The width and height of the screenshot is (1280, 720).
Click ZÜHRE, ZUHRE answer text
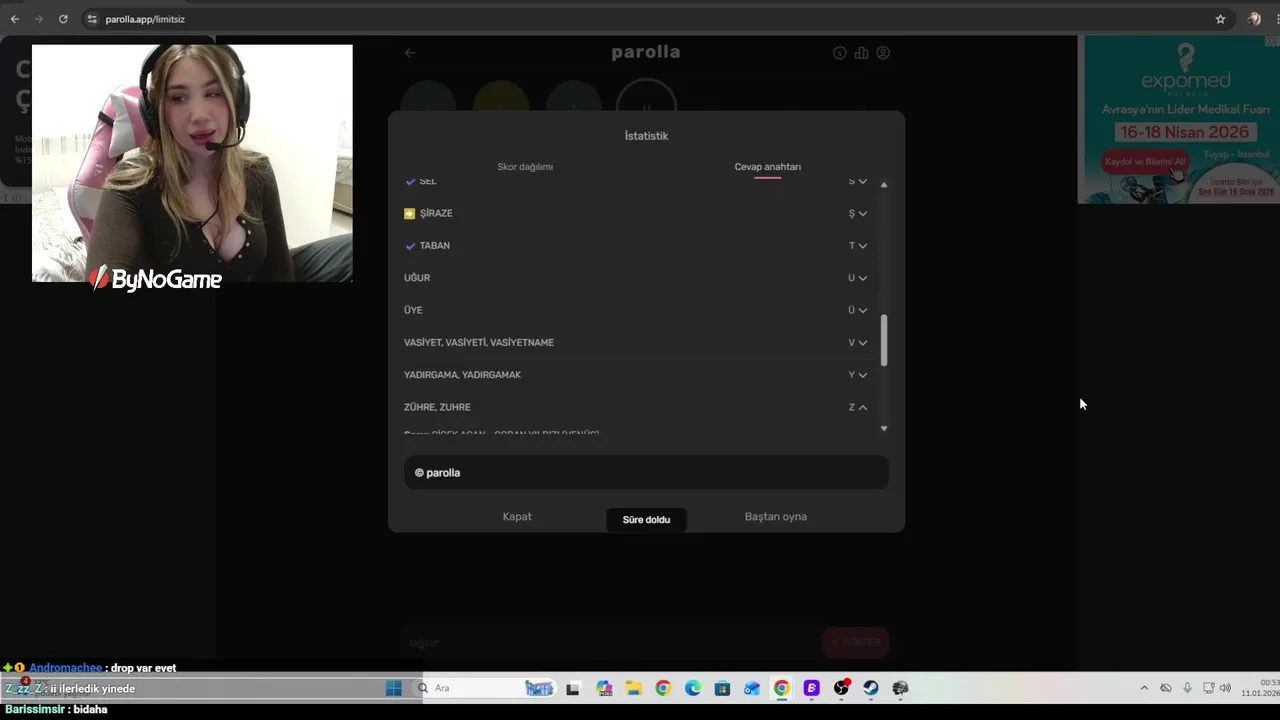click(x=437, y=407)
